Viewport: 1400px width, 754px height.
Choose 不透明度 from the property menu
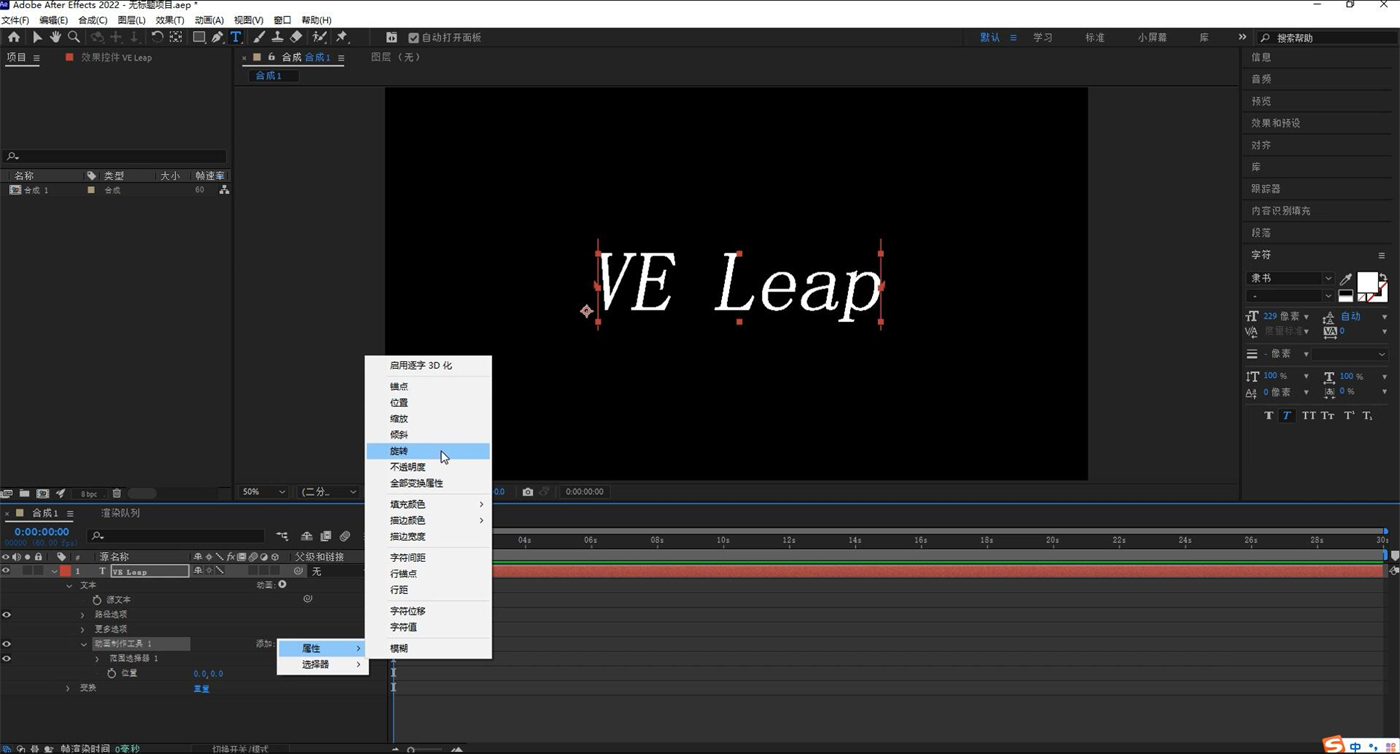pos(428,467)
